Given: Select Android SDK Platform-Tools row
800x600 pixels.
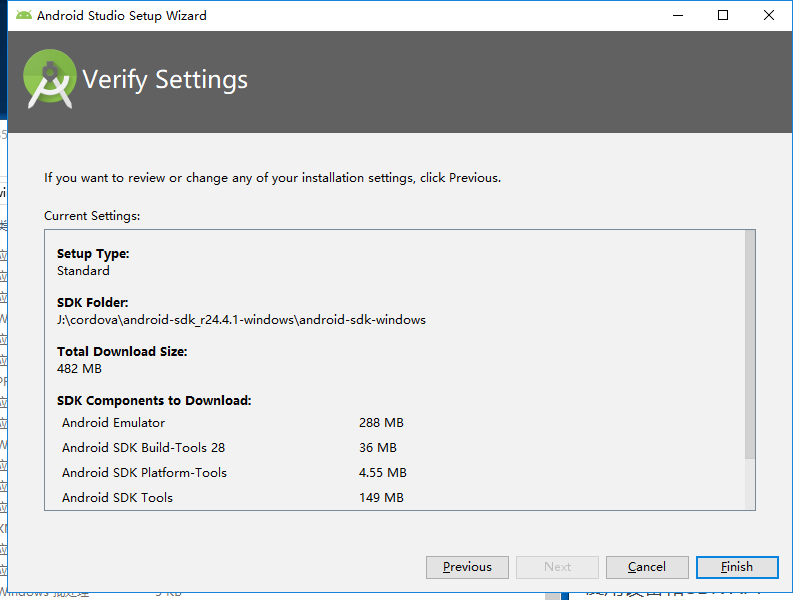Looking at the screenshot, I should (233, 473).
